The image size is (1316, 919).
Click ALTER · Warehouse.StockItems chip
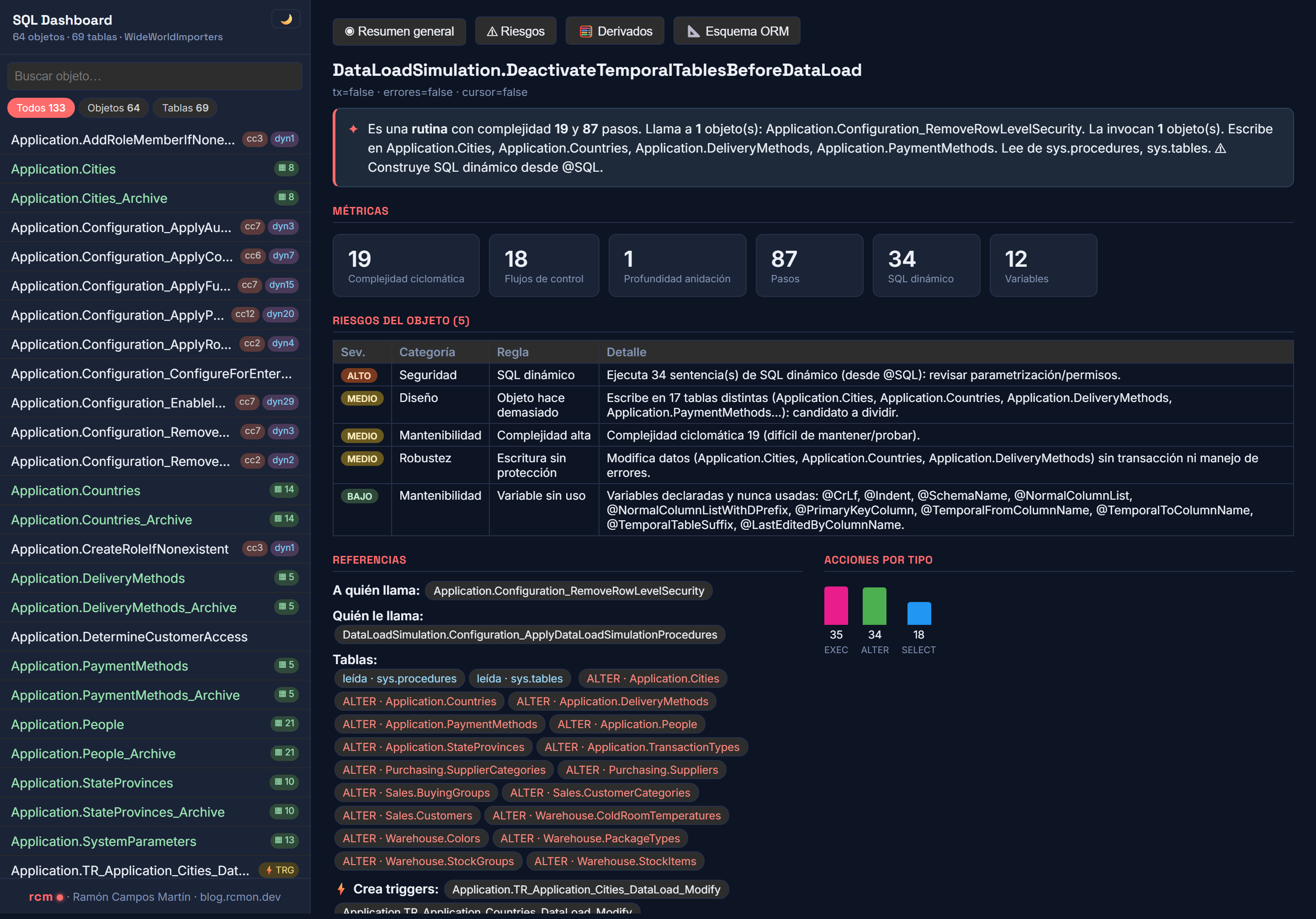point(615,861)
